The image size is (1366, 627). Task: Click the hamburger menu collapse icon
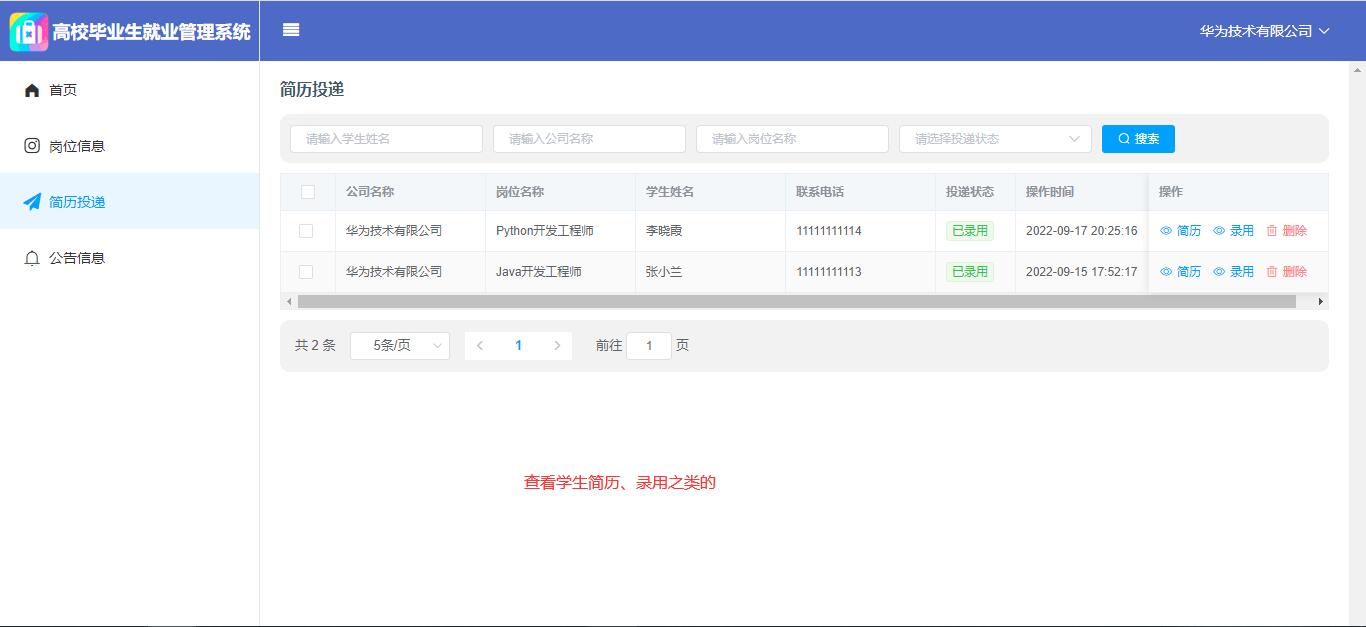click(x=291, y=30)
